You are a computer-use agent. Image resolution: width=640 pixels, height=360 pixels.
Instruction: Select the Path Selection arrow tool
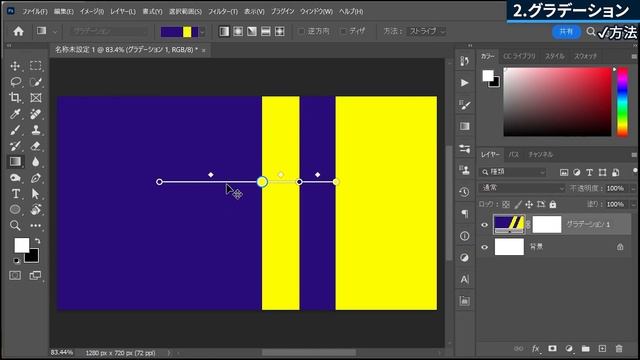36,193
